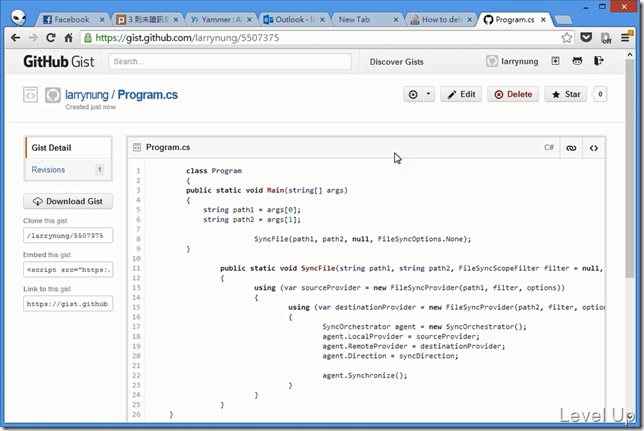
Task: Click the star count badge
Action: (x=600, y=94)
